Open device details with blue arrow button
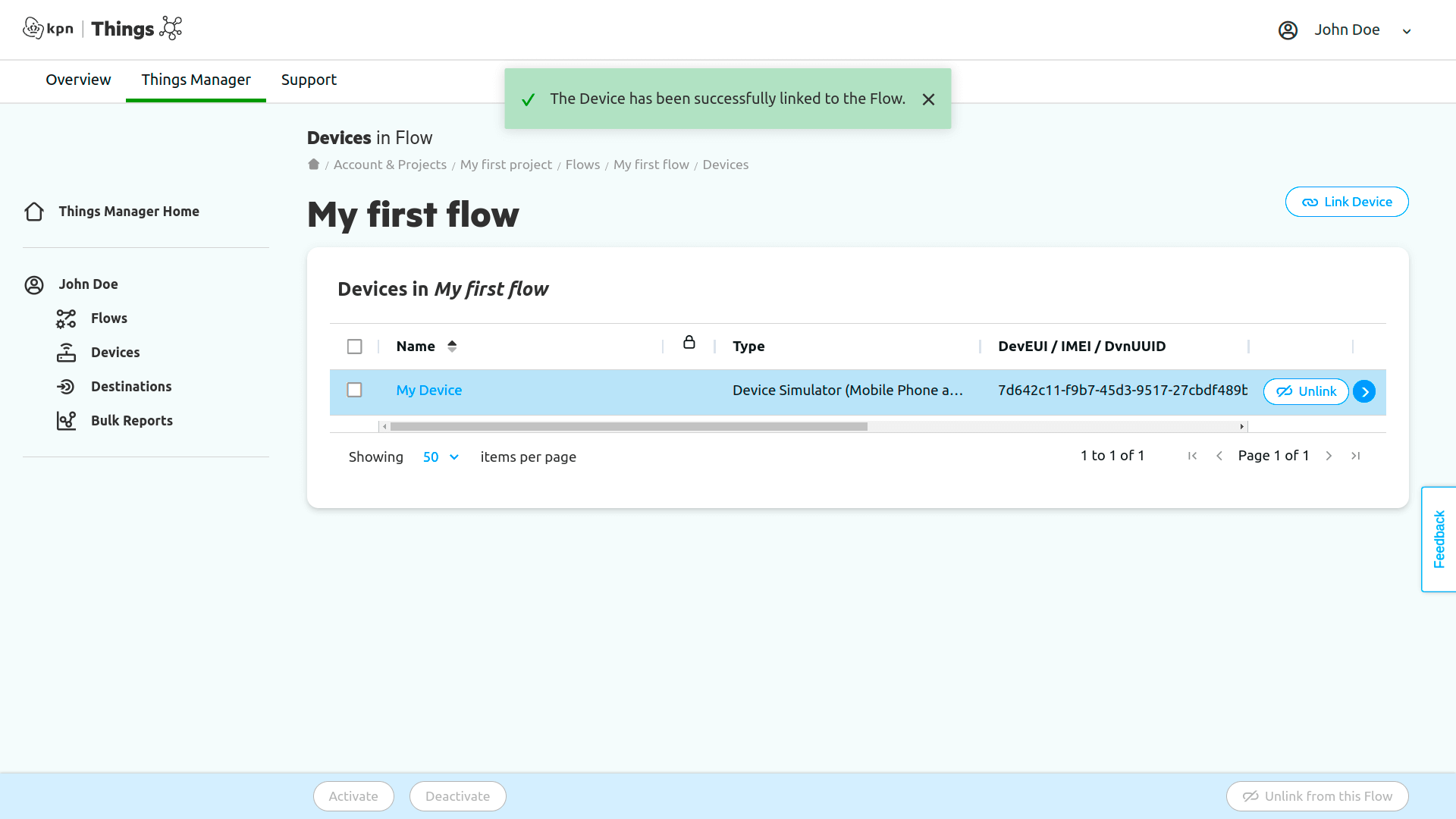This screenshot has height=819, width=1456. click(x=1364, y=391)
